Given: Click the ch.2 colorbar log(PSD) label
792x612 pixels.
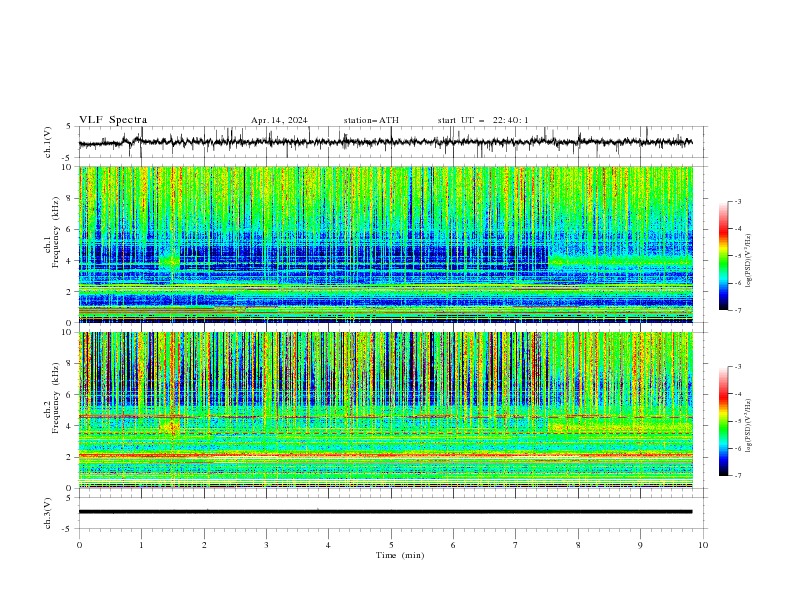Looking at the screenshot, I should [x=749, y=425].
